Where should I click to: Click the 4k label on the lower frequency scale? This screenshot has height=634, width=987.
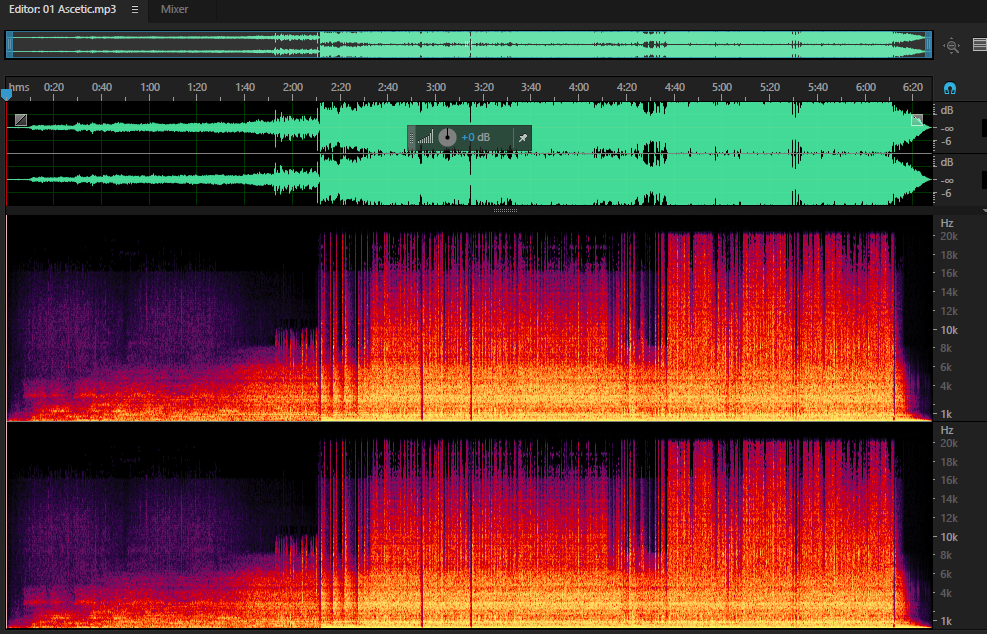[946, 593]
